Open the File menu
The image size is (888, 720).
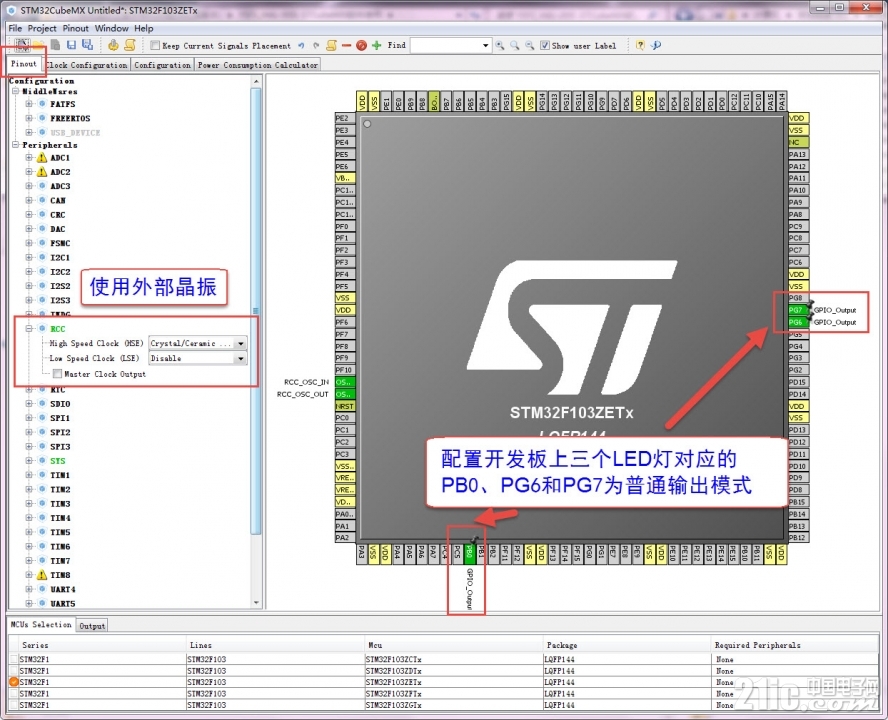15,28
